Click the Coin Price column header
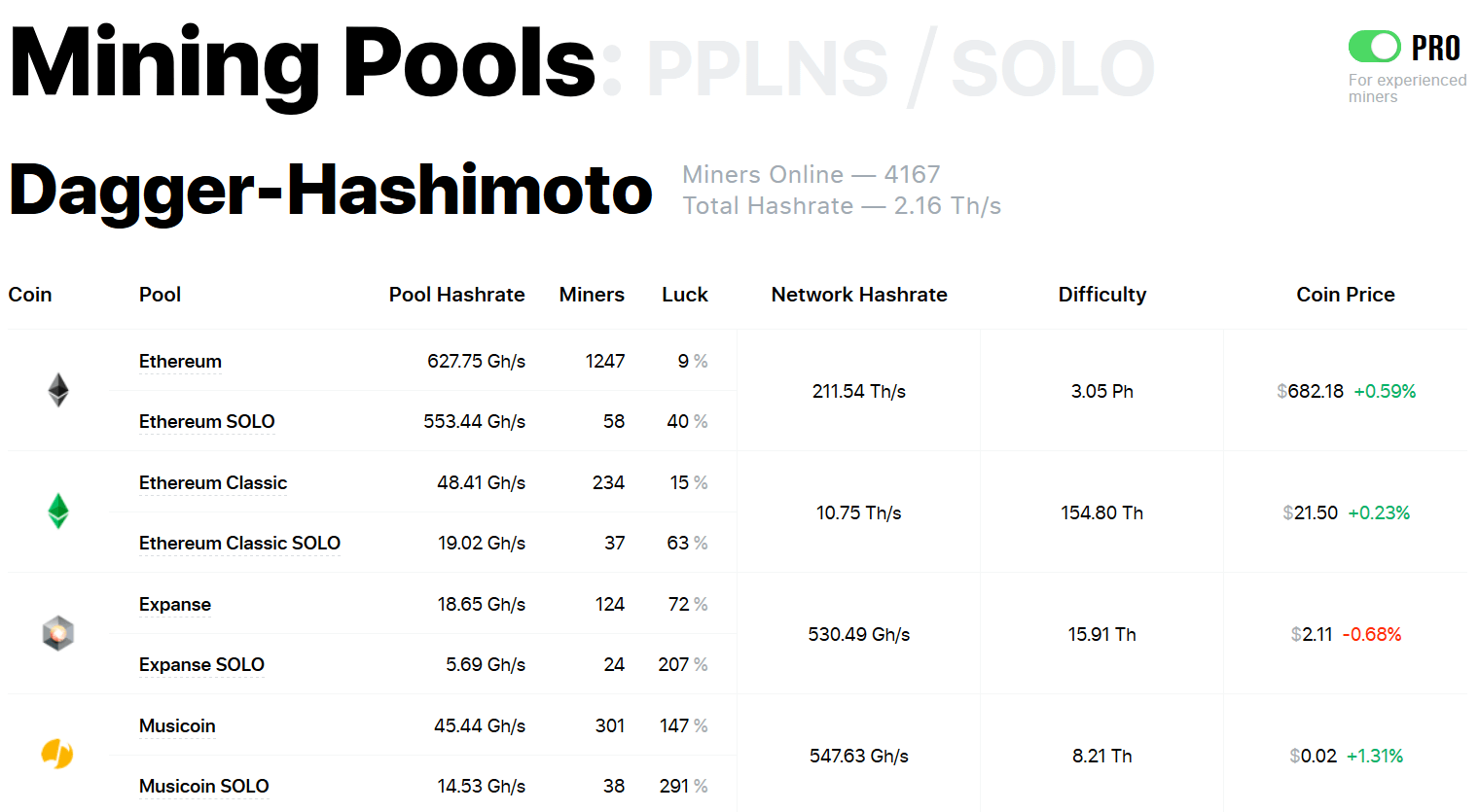Viewport: 1479px width, 812px height. [x=1345, y=295]
